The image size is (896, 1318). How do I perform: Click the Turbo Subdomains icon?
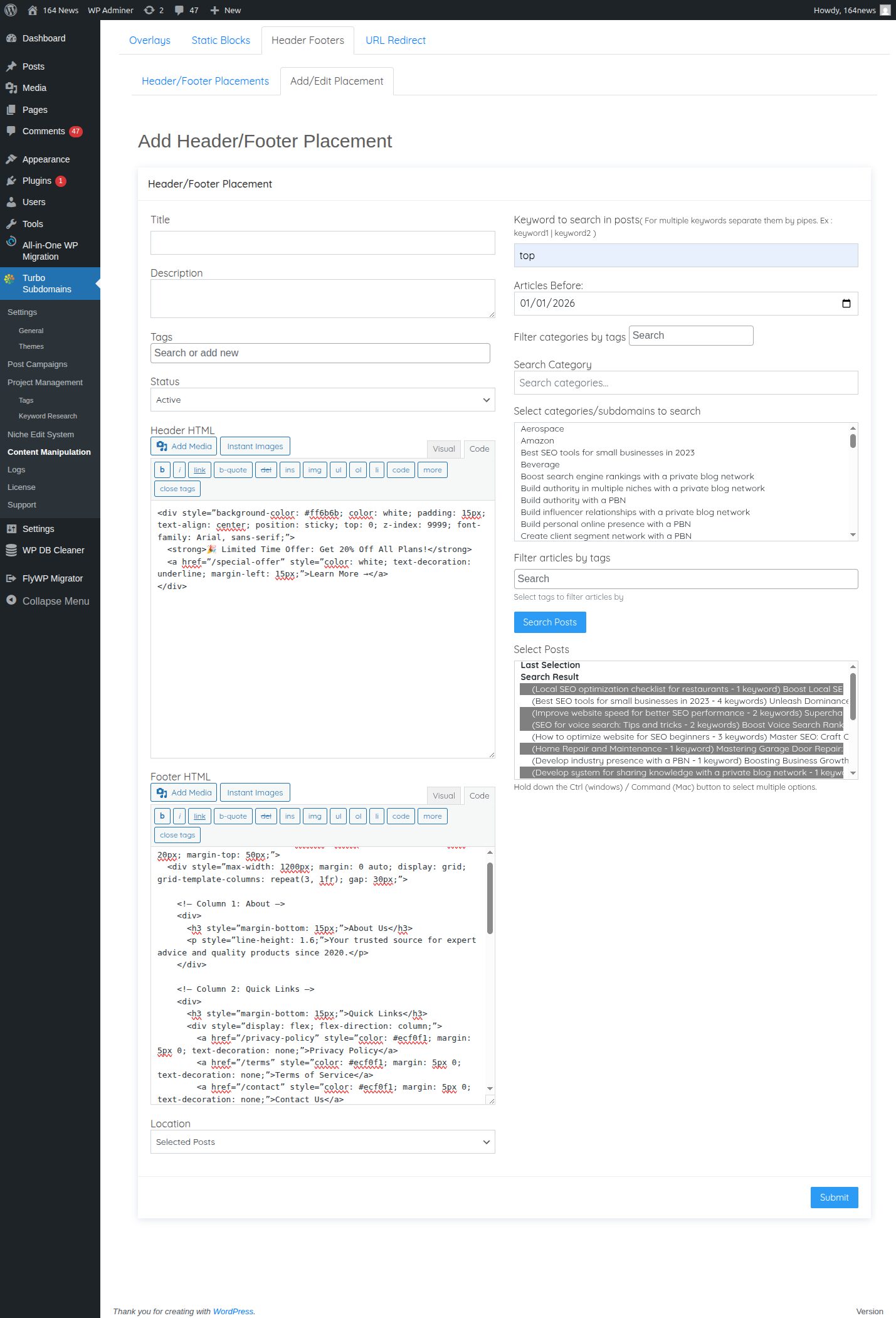(9, 279)
